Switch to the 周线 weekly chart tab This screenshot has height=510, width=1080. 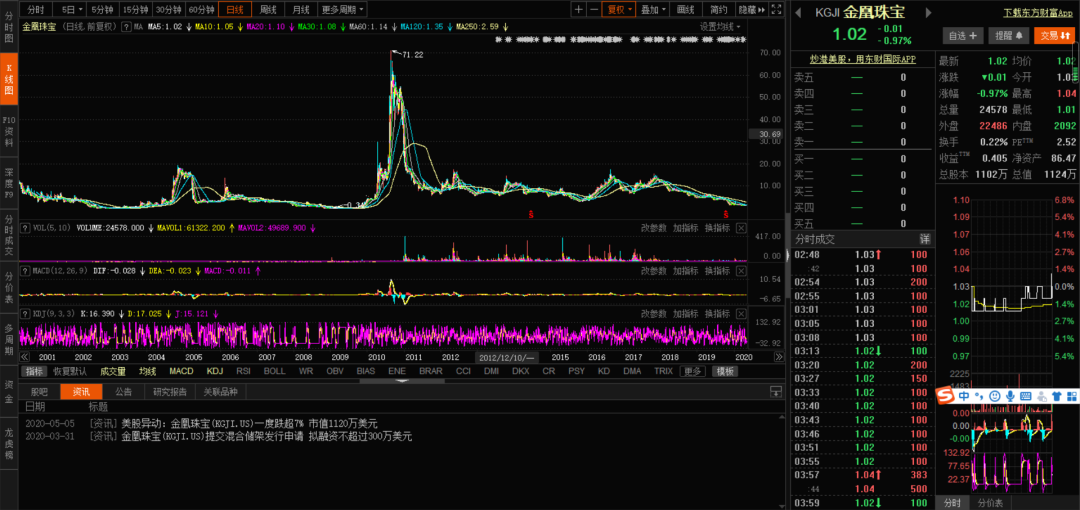coord(268,9)
